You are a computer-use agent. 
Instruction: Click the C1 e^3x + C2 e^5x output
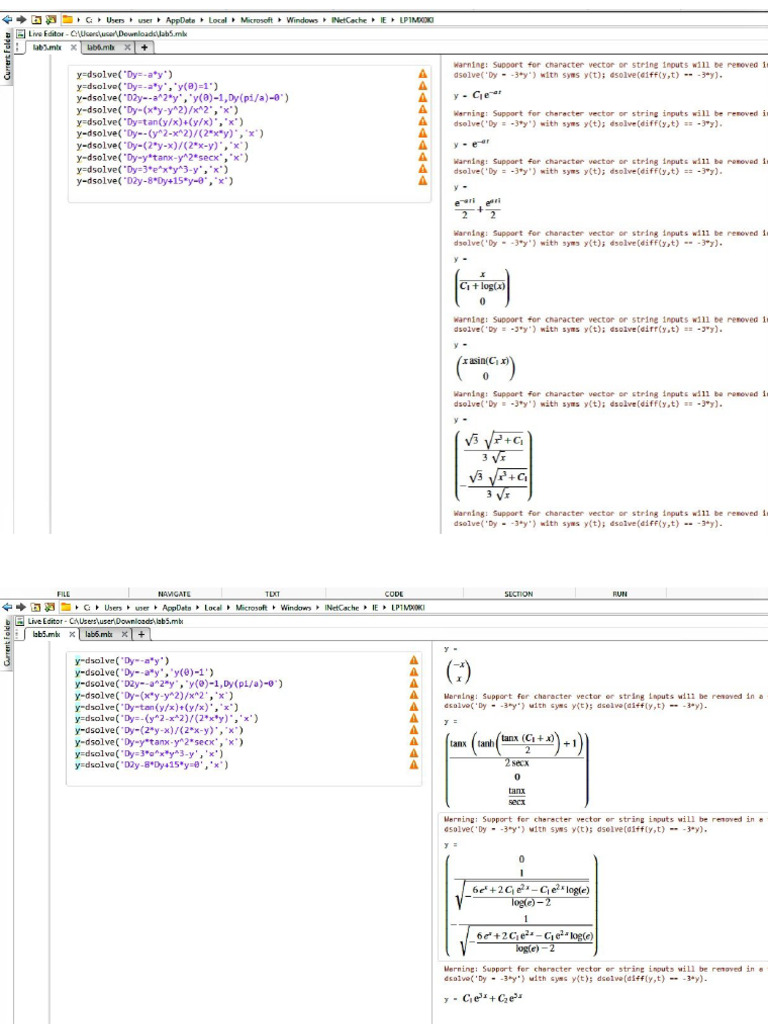pyautogui.click(x=492, y=999)
